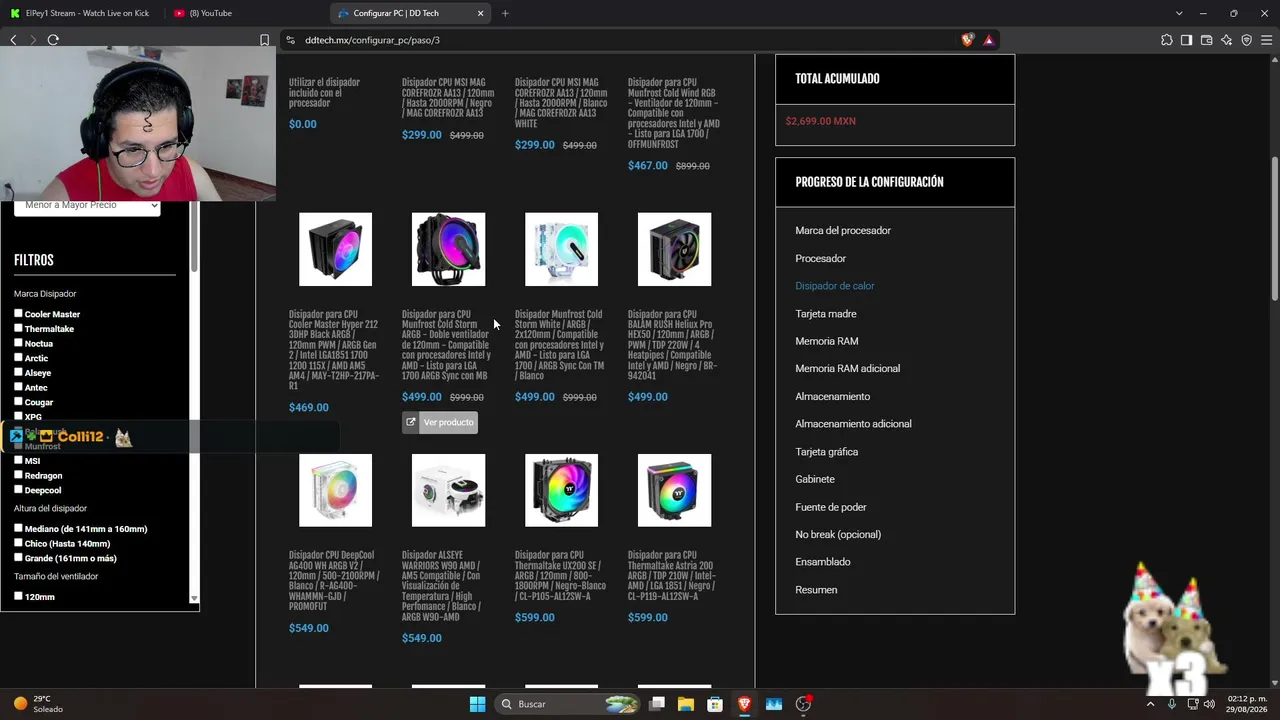The width and height of the screenshot is (1280, 720).
Task: Open the Brave Wallet icon
Action: coord(1206,40)
